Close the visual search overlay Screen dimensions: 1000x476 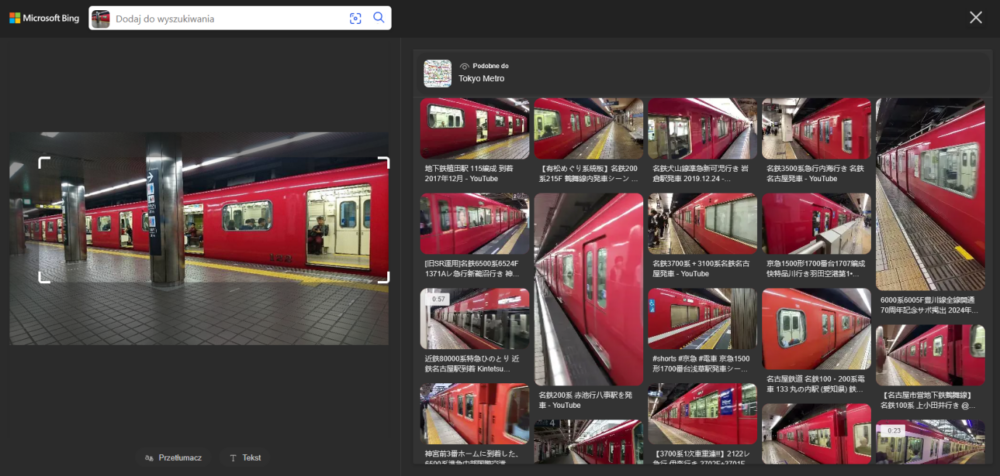pyautogui.click(x=976, y=17)
